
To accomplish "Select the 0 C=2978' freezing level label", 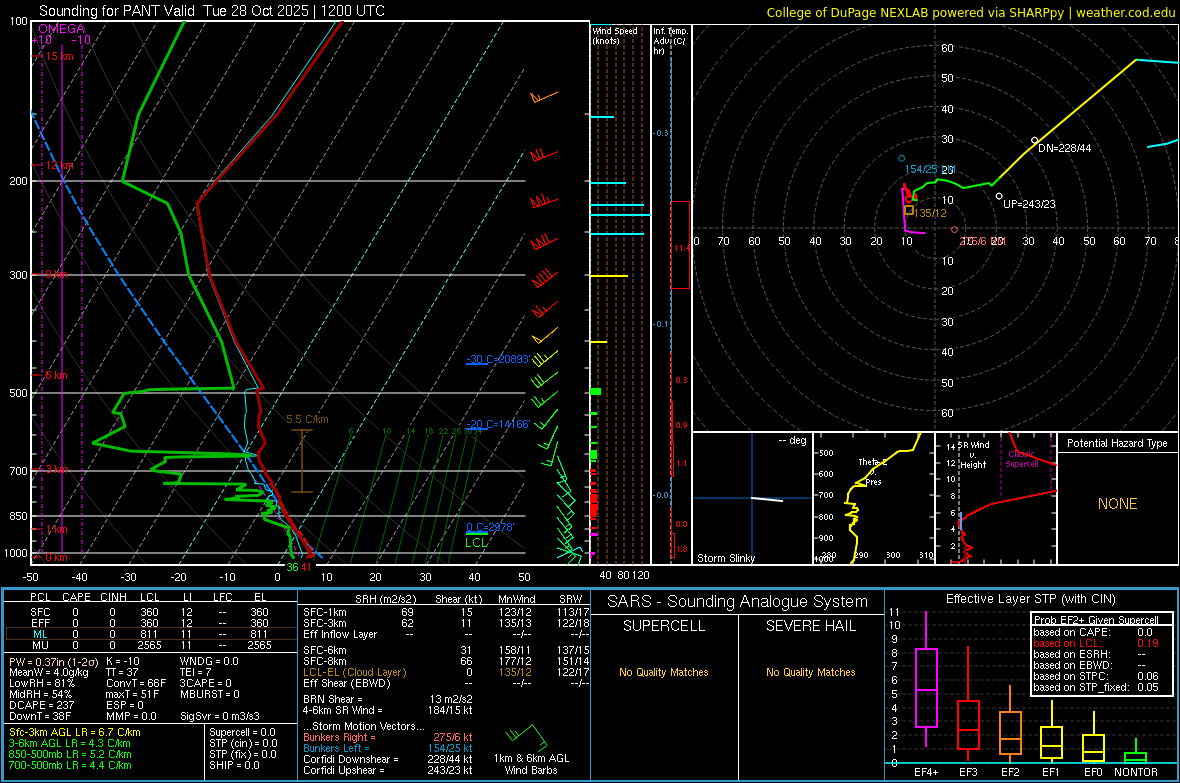I will coord(490,527).
